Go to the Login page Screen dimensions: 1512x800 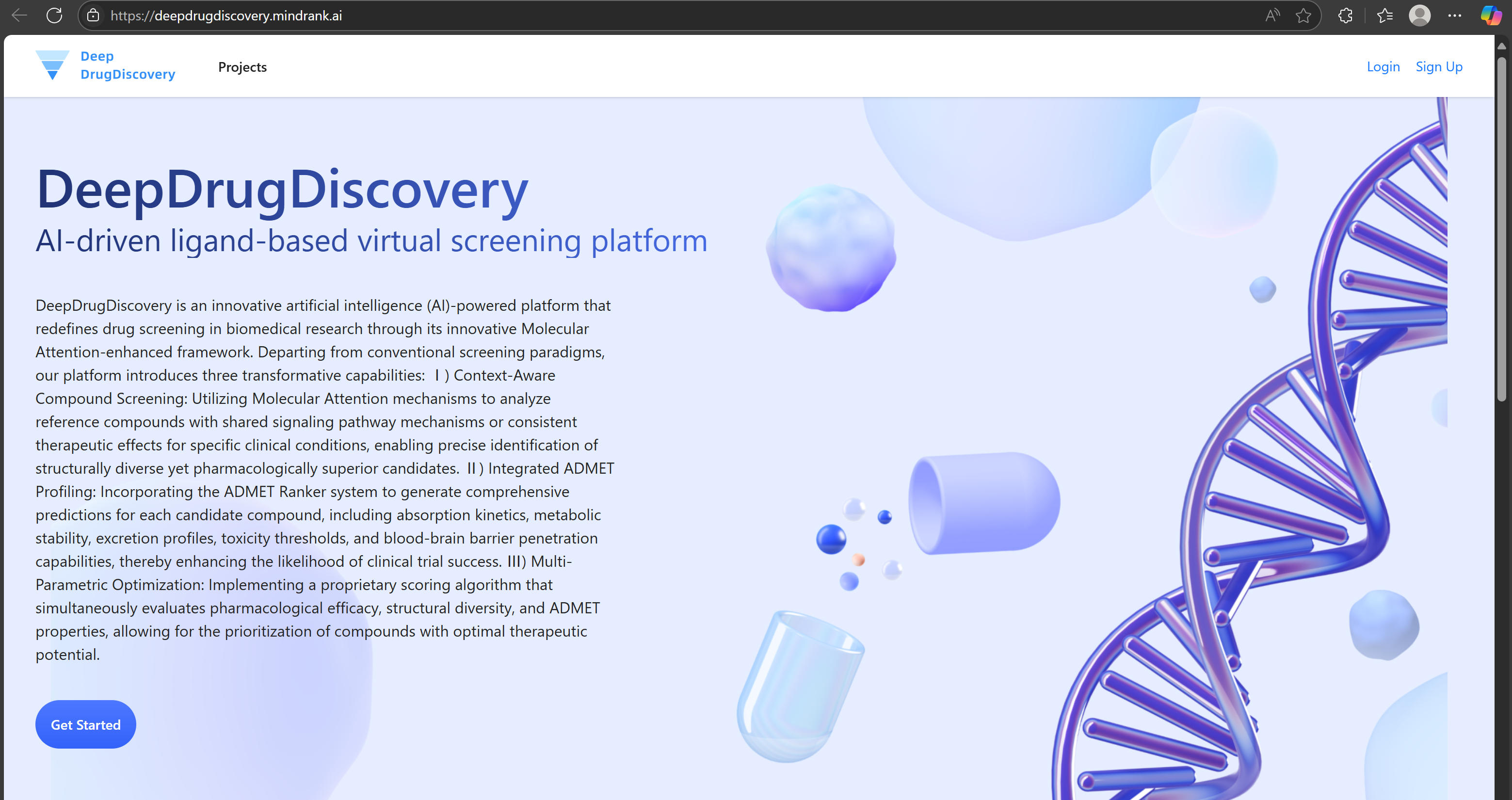pos(1383,67)
